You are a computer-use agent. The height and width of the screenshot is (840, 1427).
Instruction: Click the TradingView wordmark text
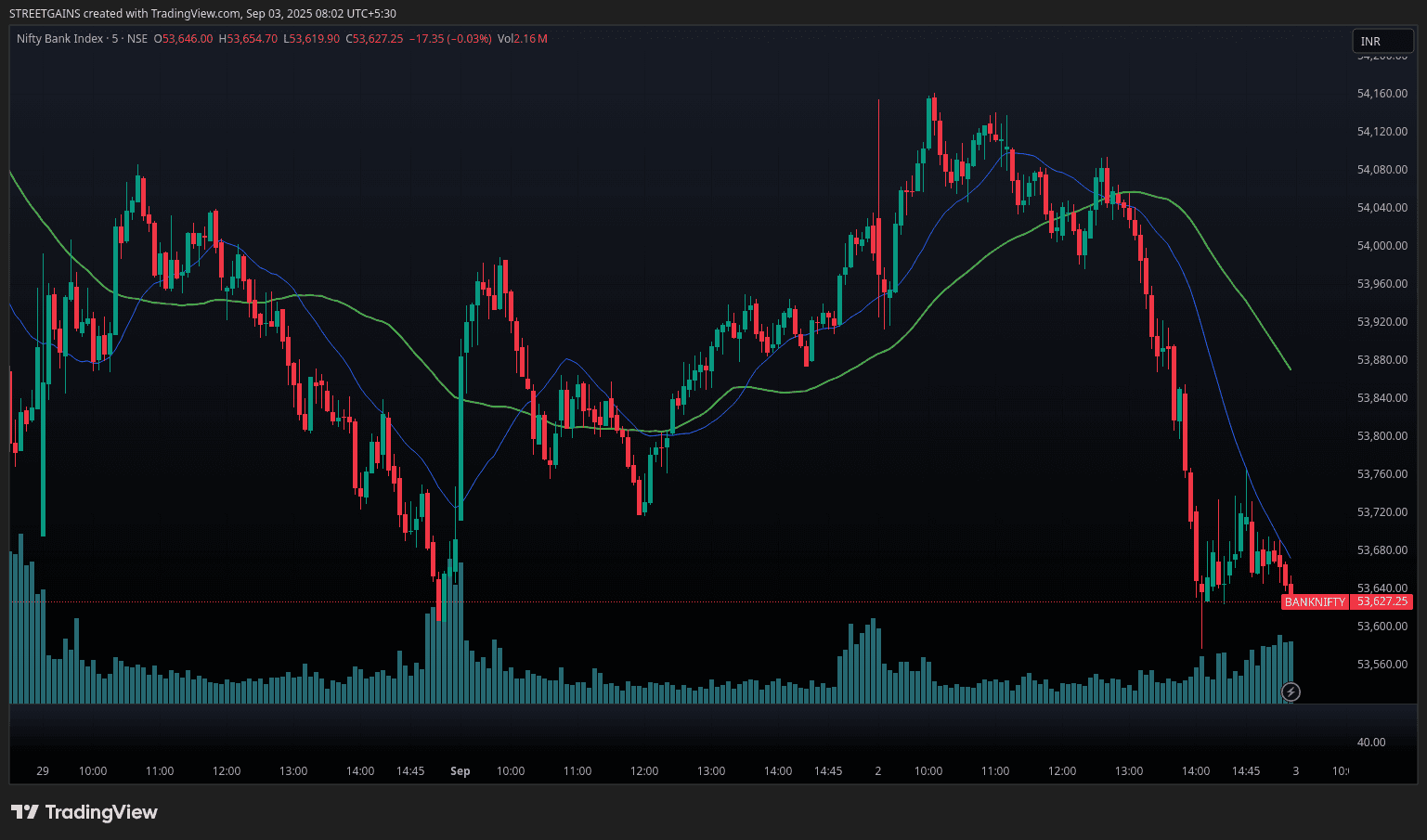click(101, 812)
